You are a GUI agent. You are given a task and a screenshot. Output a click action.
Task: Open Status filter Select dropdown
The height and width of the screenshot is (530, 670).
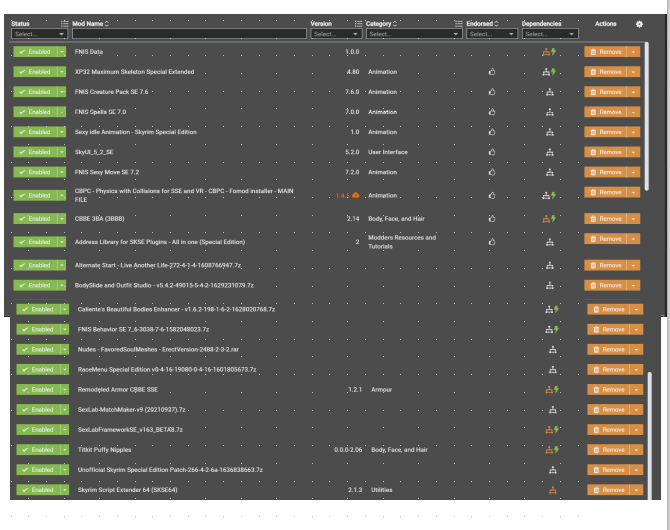pos(39,34)
